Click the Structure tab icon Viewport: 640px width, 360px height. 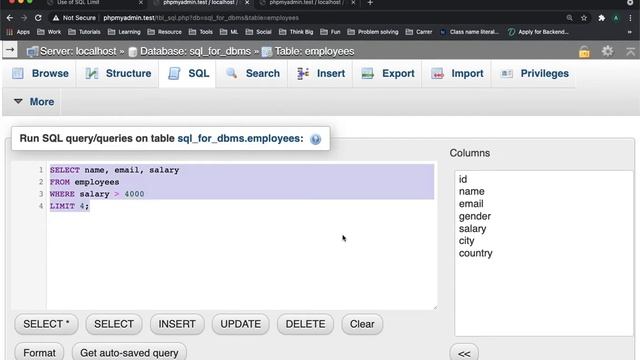91,73
